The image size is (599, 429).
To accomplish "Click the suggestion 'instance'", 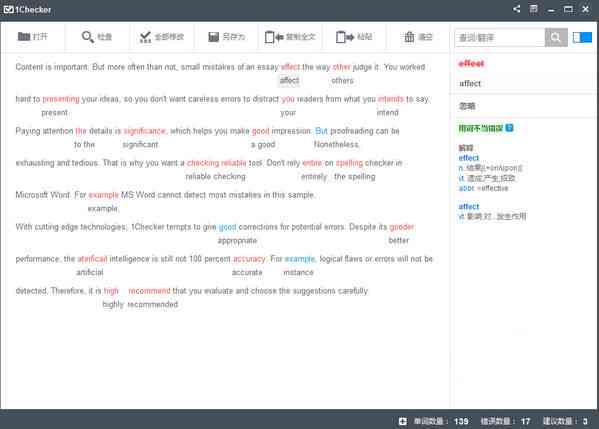I will tap(298, 272).
